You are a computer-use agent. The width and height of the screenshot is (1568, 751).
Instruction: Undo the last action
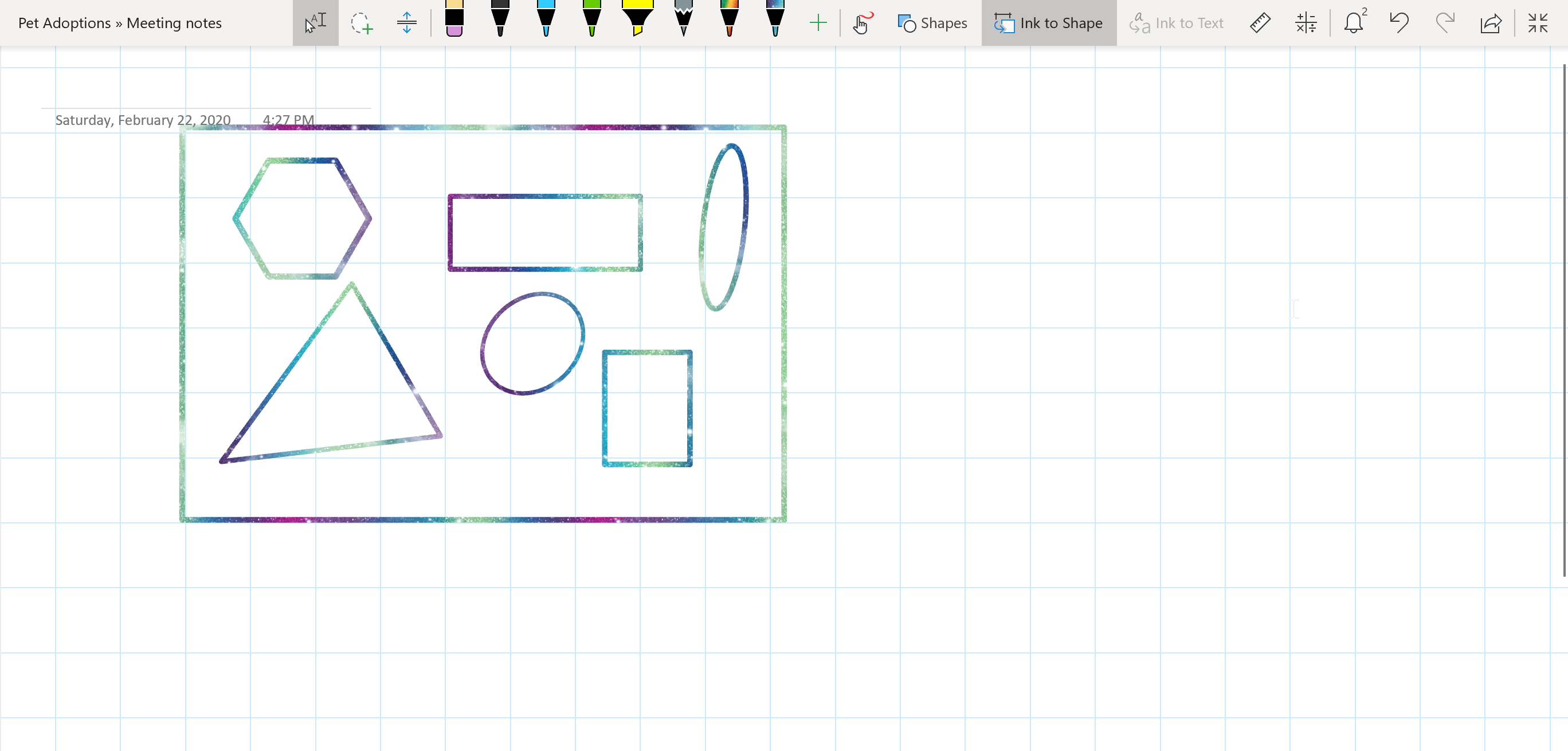pyautogui.click(x=1399, y=23)
